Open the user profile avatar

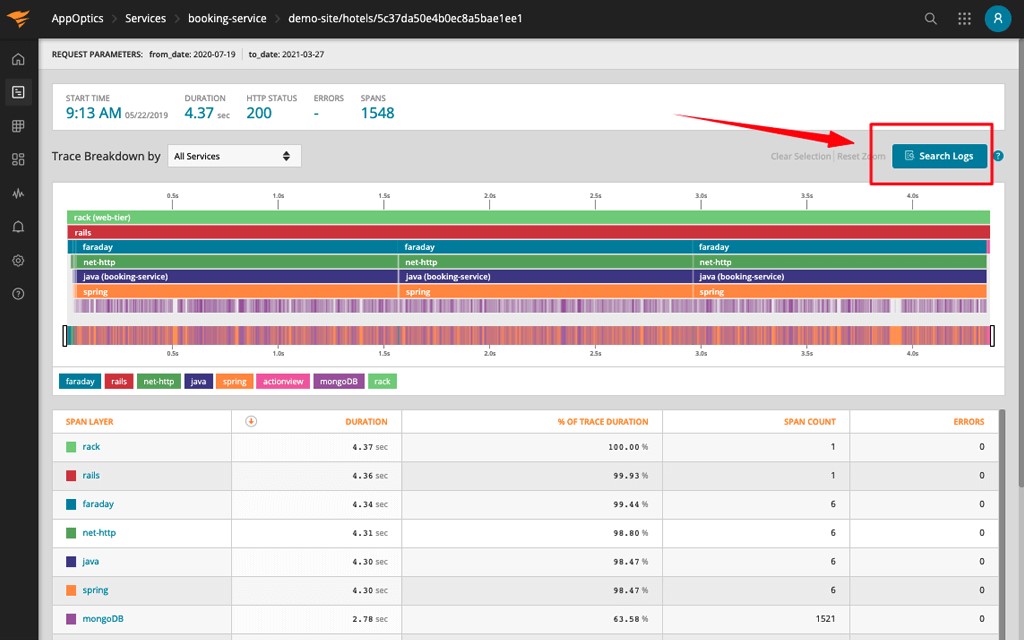coord(998,18)
